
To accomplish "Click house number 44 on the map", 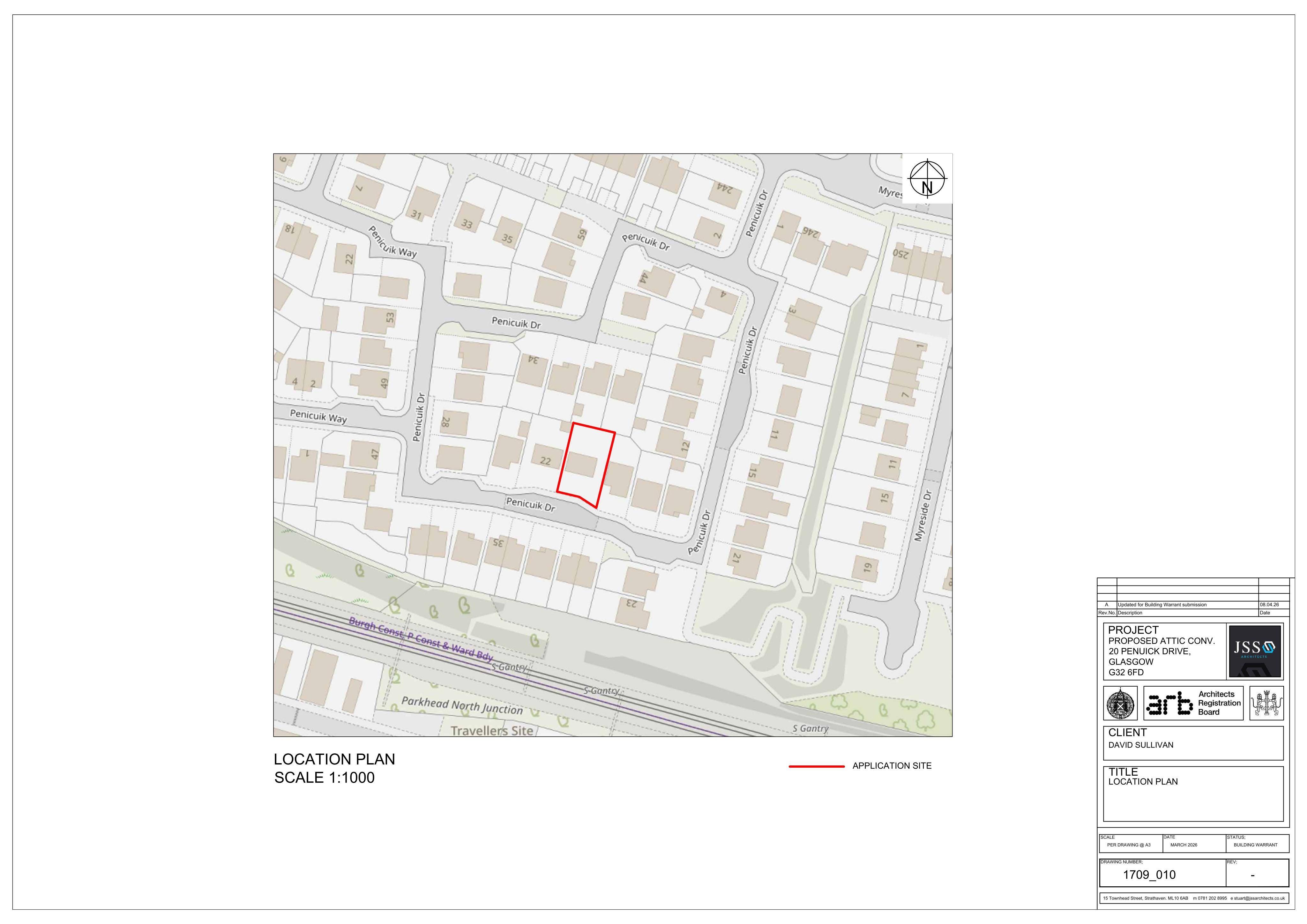I will point(644,279).
